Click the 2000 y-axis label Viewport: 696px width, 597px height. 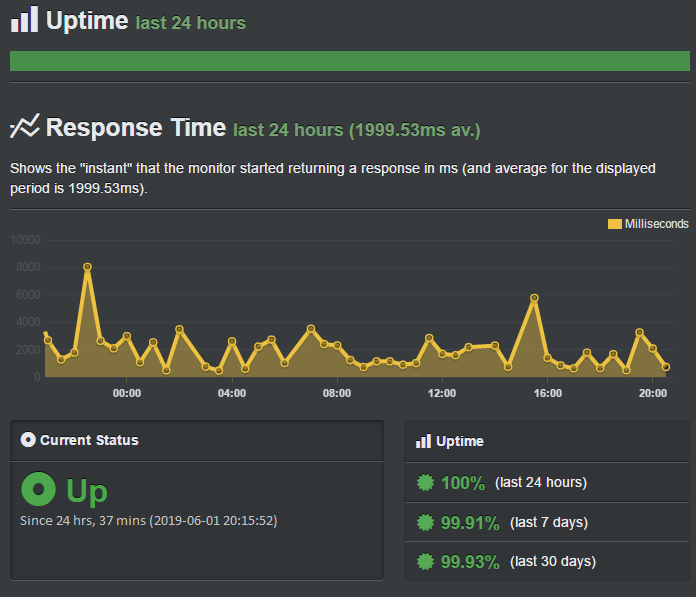pos(28,350)
